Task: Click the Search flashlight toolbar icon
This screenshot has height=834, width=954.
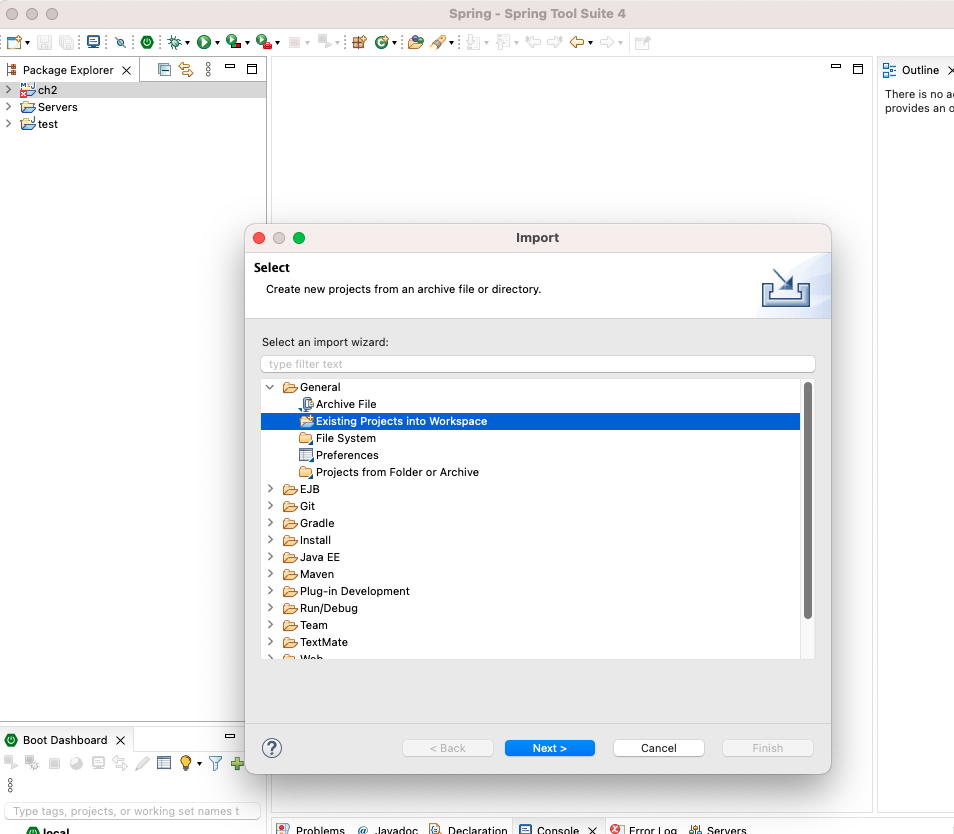Action: (x=438, y=42)
